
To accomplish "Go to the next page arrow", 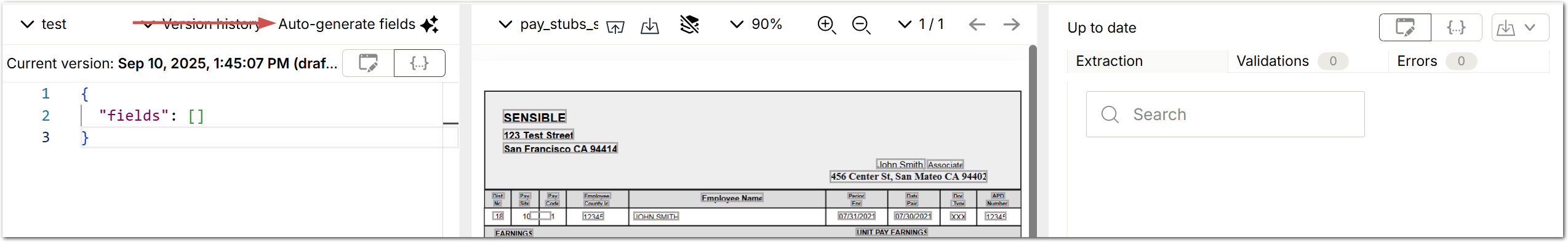I will coord(1012,25).
